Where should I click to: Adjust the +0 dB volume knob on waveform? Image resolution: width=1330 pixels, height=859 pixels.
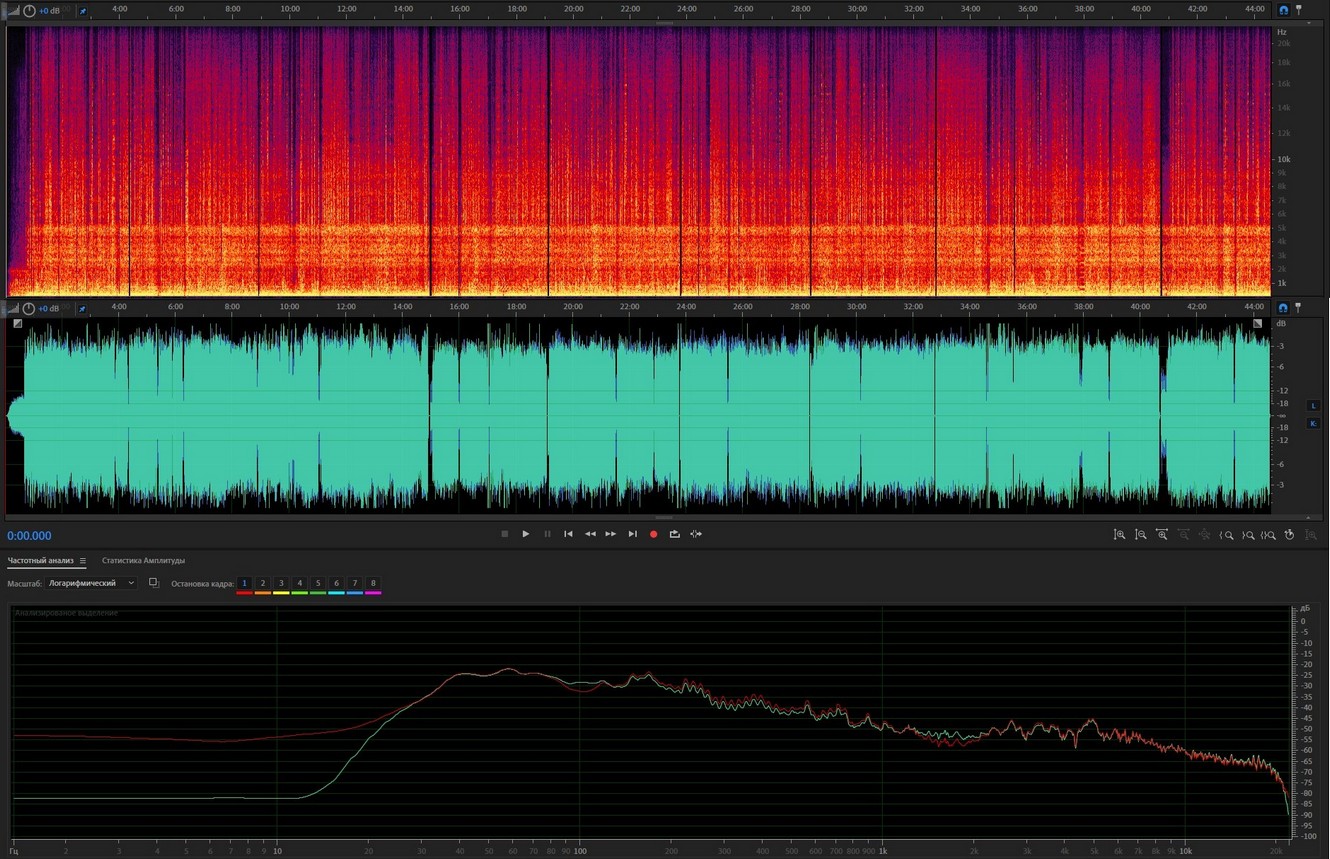29,309
